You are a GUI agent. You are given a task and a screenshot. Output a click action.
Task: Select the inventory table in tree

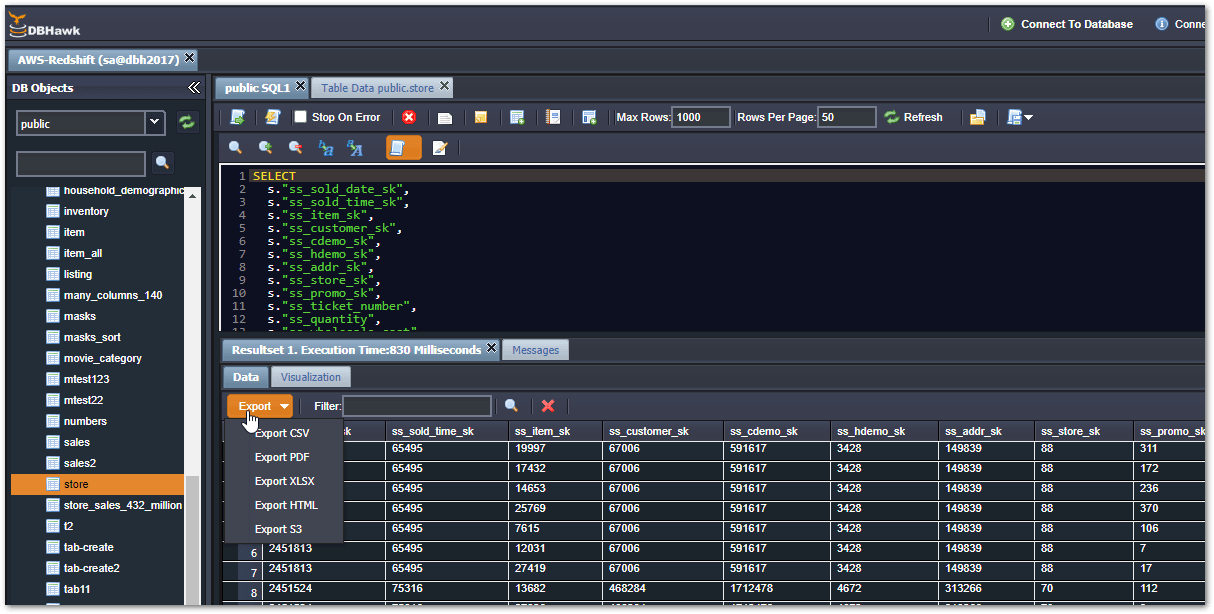pos(86,211)
